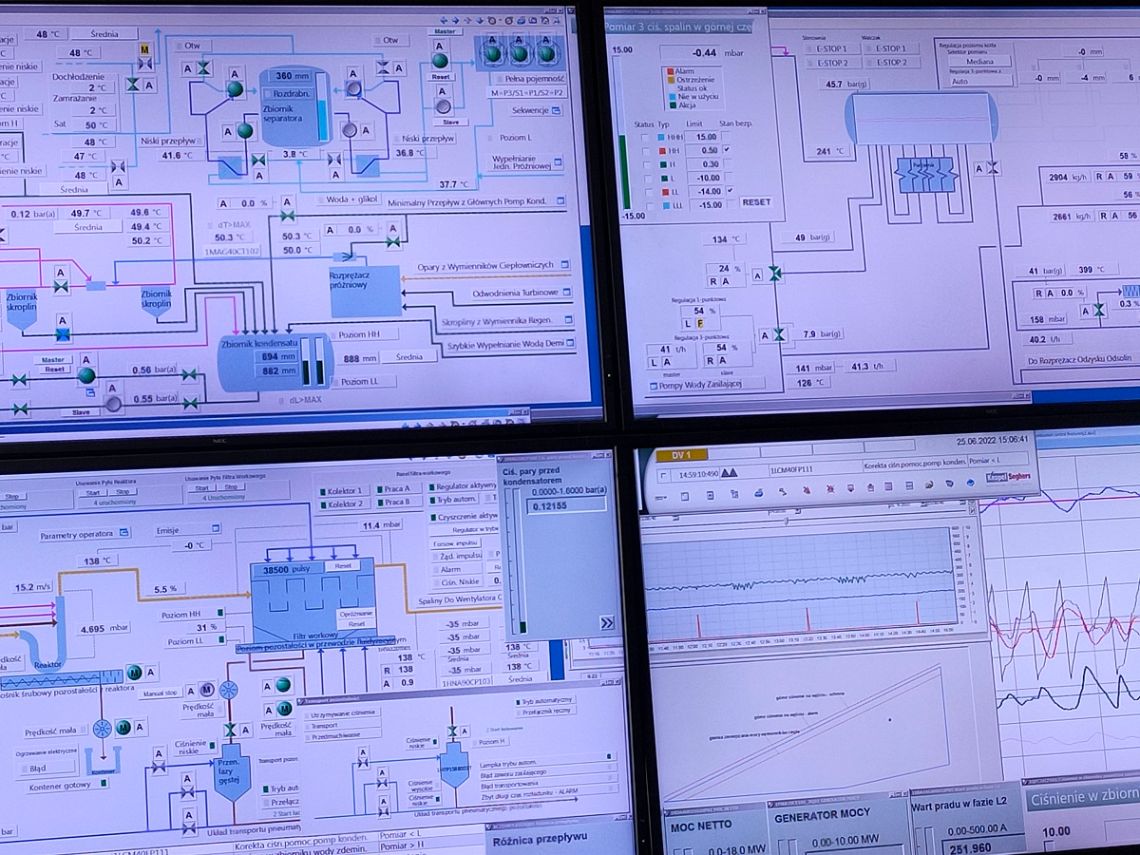Open the Parametry operatora popup icon
Image resolution: width=1140 pixels, height=855 pixels.
point(124,533)
